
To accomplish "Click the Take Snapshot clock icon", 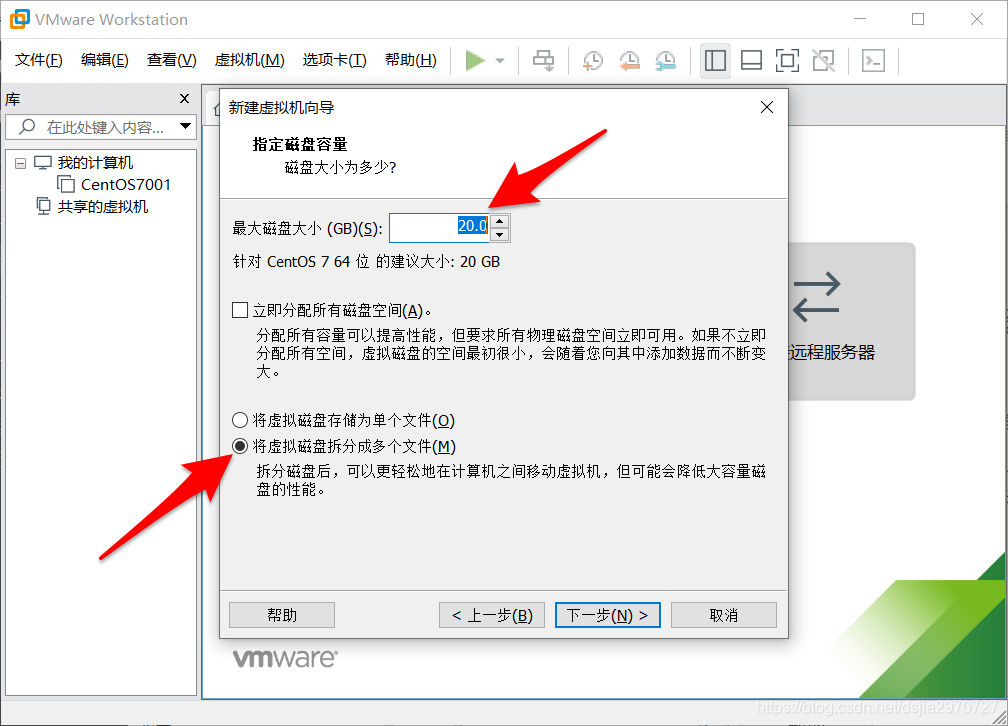I will (592, 60).
